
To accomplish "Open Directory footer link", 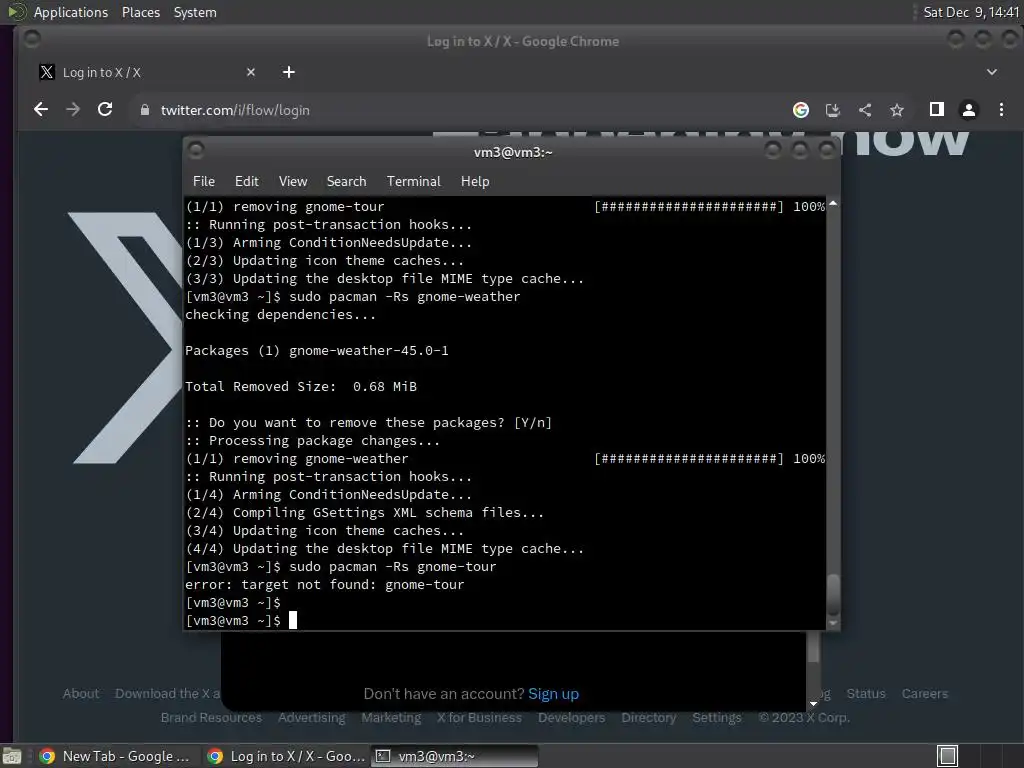I will pyautogui.click(x=648, y=718).
